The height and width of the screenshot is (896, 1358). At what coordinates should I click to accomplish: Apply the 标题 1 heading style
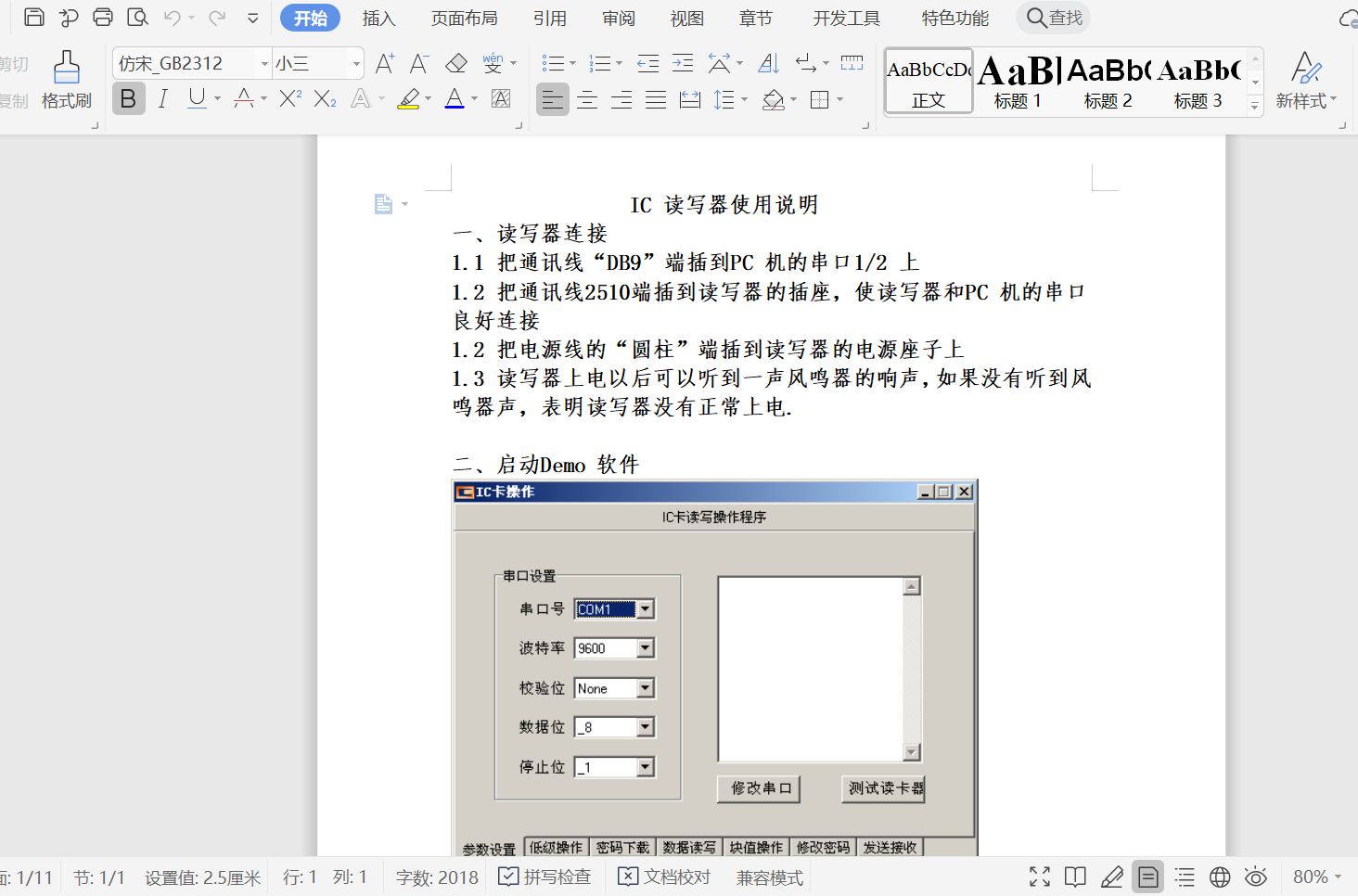(1018, 82)
